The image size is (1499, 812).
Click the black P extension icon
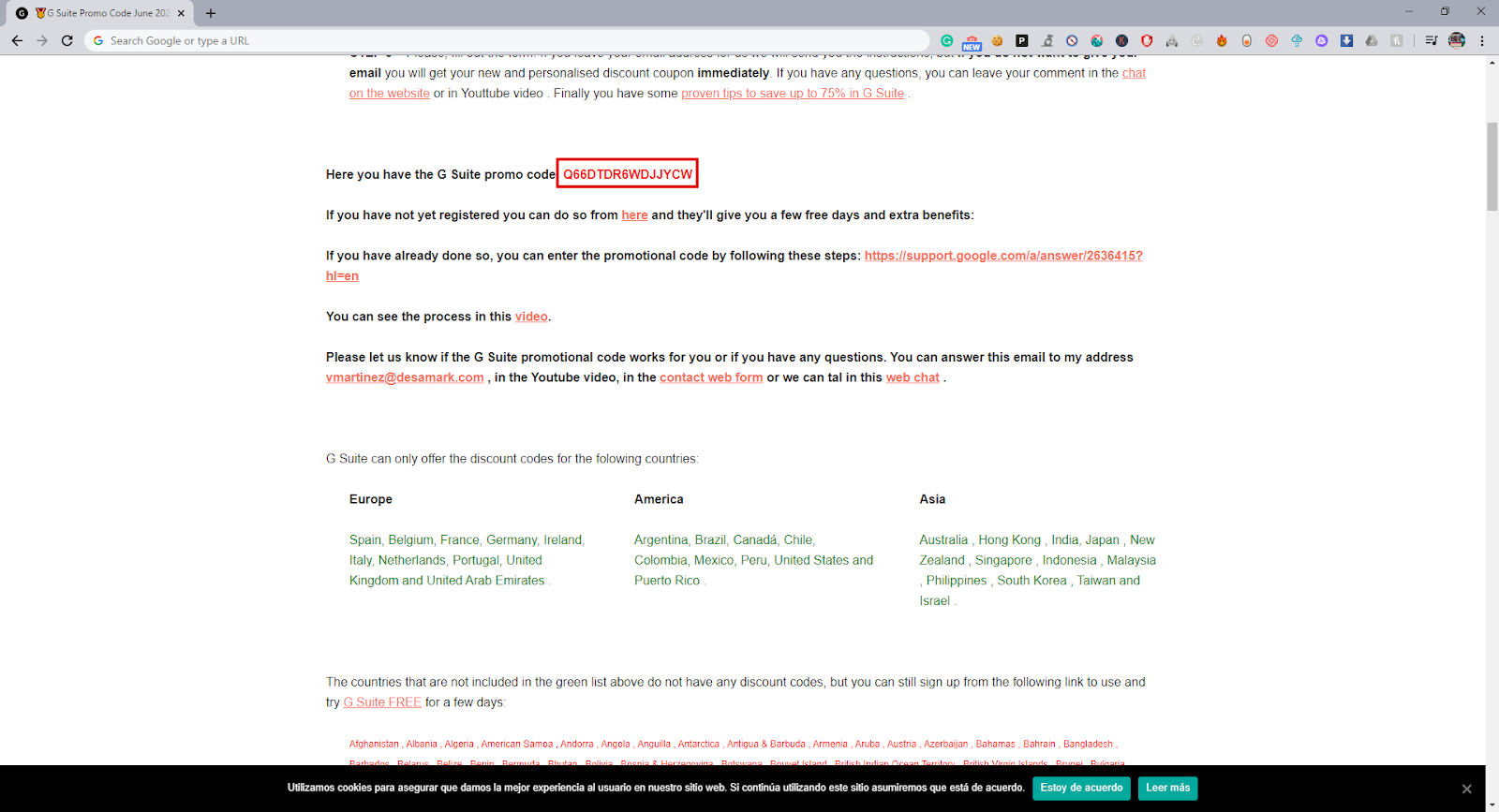tap(1022, 40)
